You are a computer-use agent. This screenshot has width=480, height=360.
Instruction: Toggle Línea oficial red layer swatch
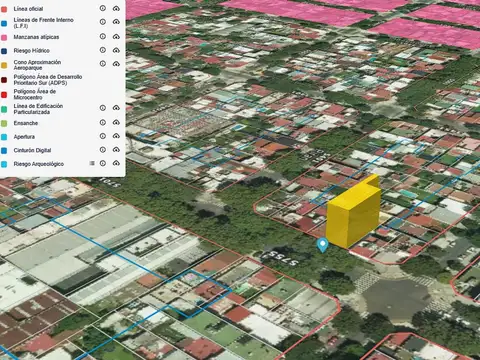click(4, 9)
